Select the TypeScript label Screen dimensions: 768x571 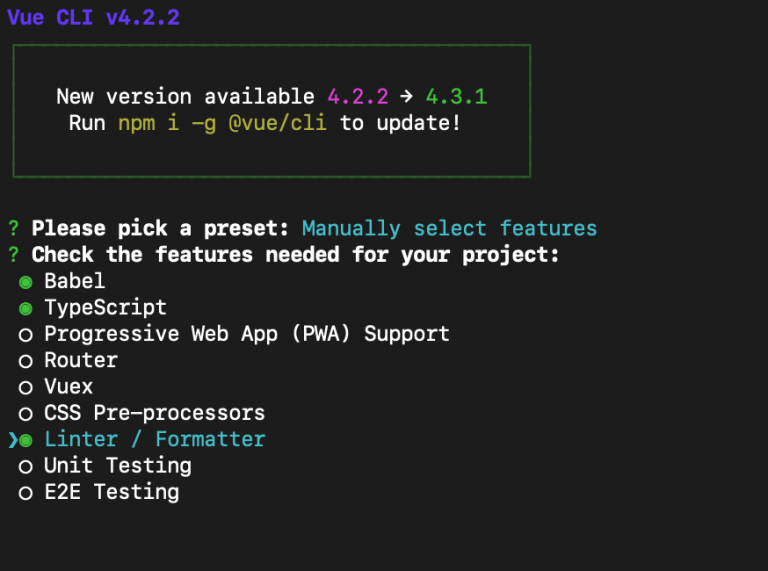point(106,308)
